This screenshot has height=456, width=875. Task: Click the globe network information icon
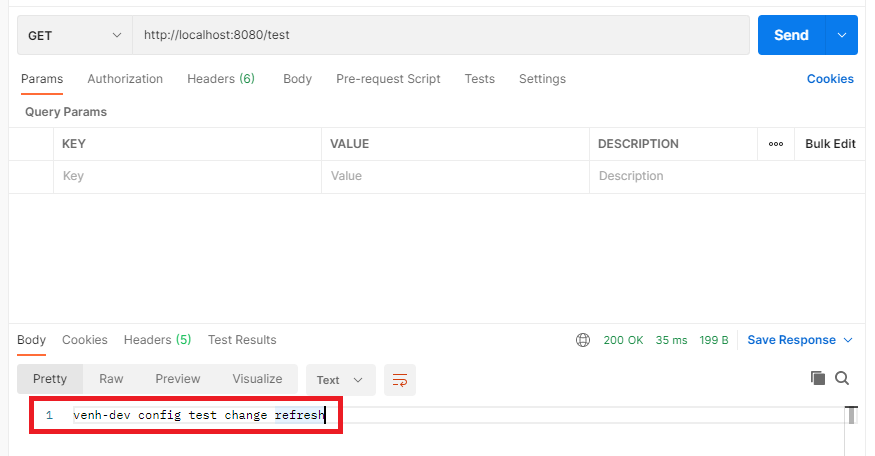[583, 340]
